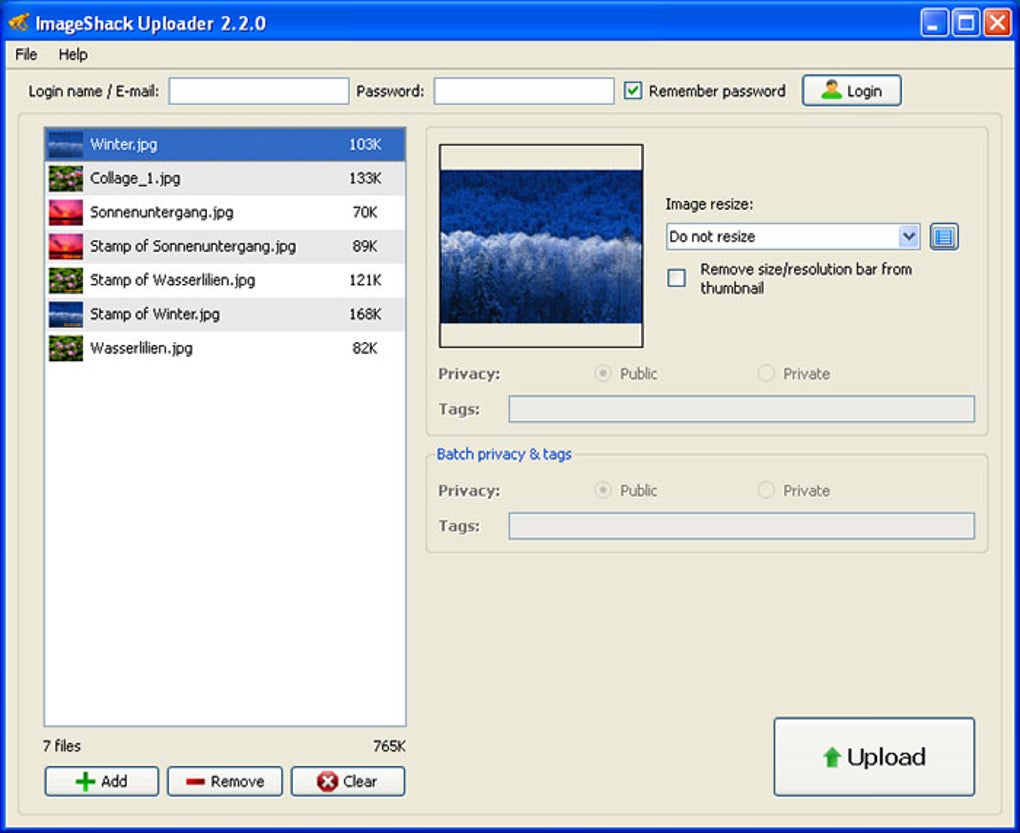Click the Login person icon
This screenshot has width=1020, height=833.
point(829,90)
